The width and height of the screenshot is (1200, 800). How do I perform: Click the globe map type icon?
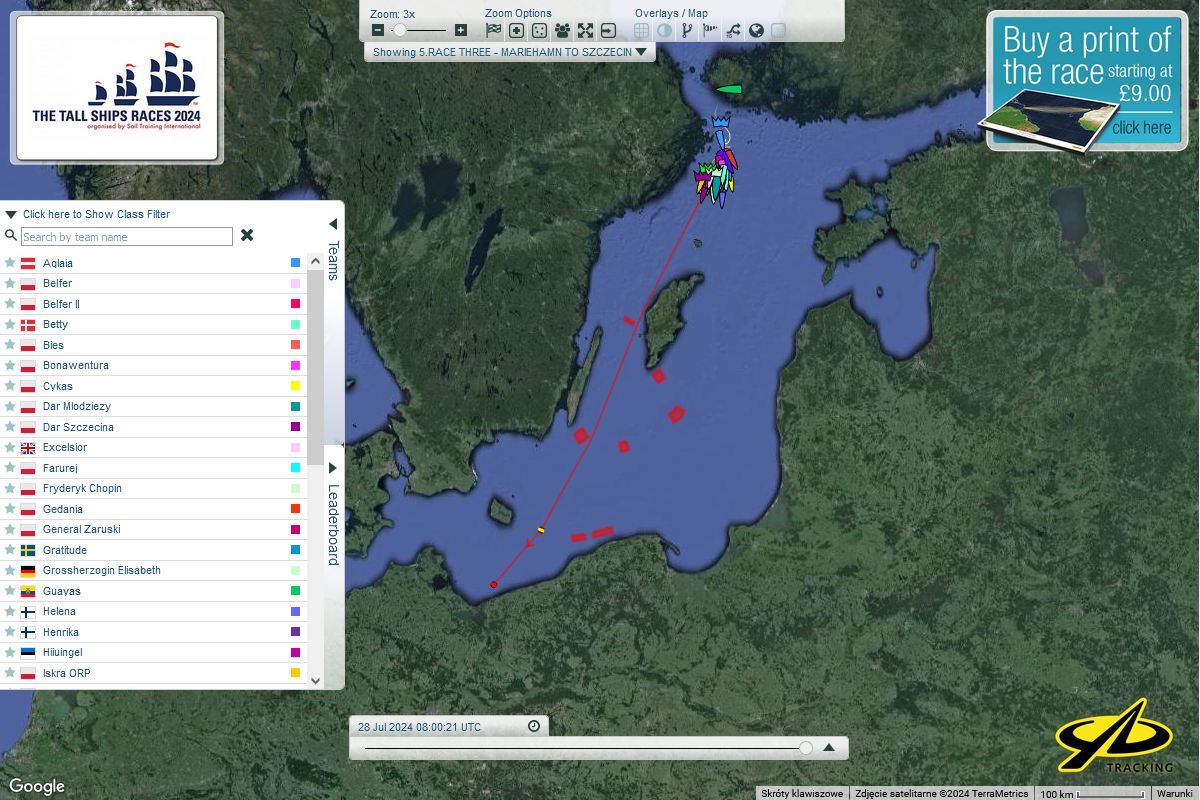click(x=756, y=31)
